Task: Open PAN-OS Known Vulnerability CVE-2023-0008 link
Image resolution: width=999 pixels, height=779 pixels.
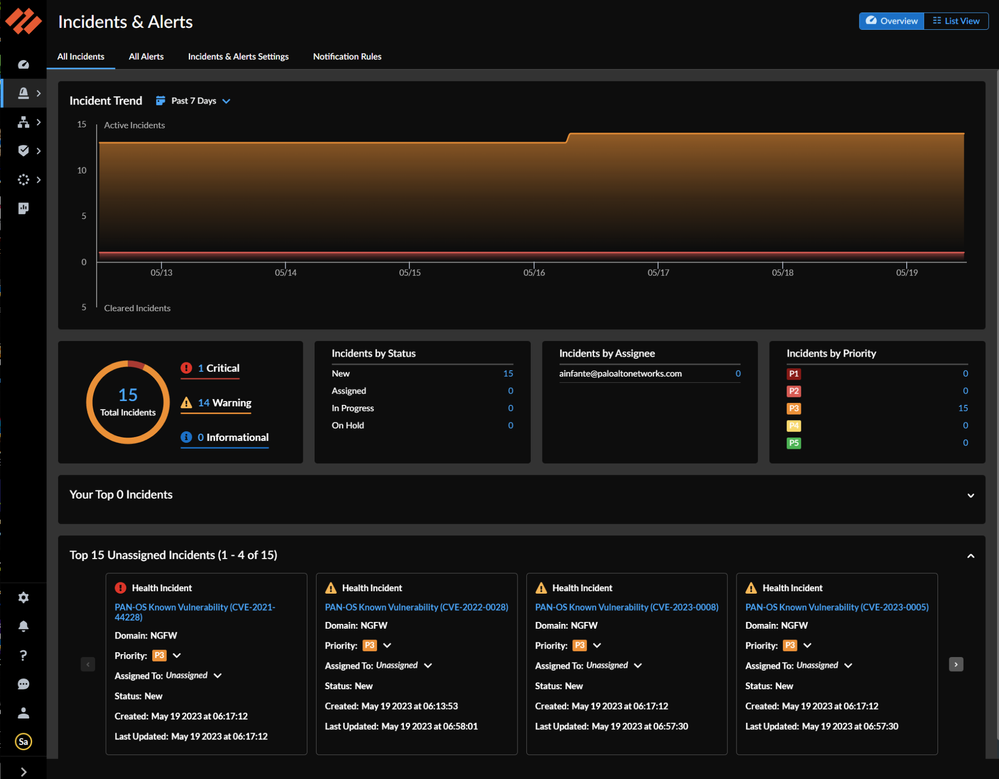Action: pyautogui.click(x=626, y=607)
